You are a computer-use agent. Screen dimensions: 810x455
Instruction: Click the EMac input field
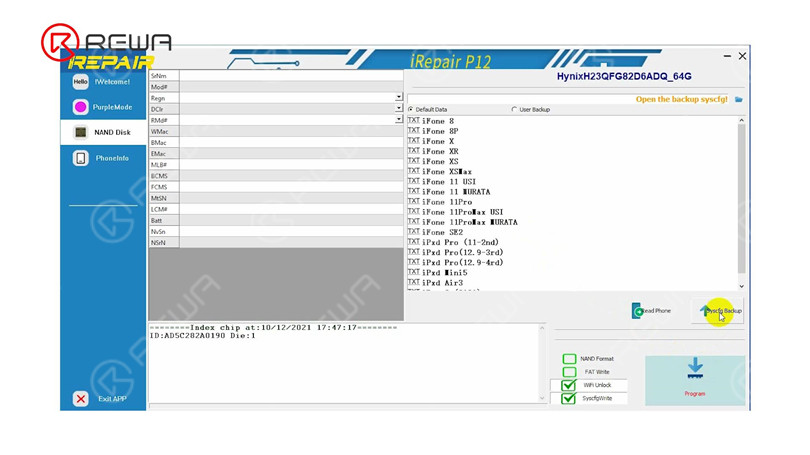click(291, 153)
